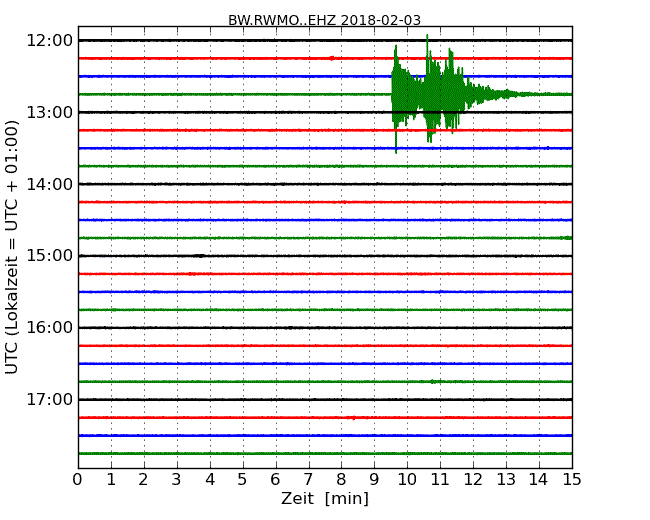Select the 14:00 time label
The width and height of the screenshot is (650, 520).
pyautogui.click(x=50, y=184)
